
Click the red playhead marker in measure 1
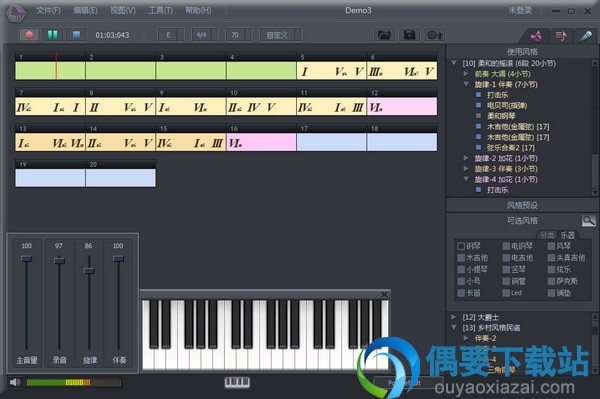tap(56, 67)
